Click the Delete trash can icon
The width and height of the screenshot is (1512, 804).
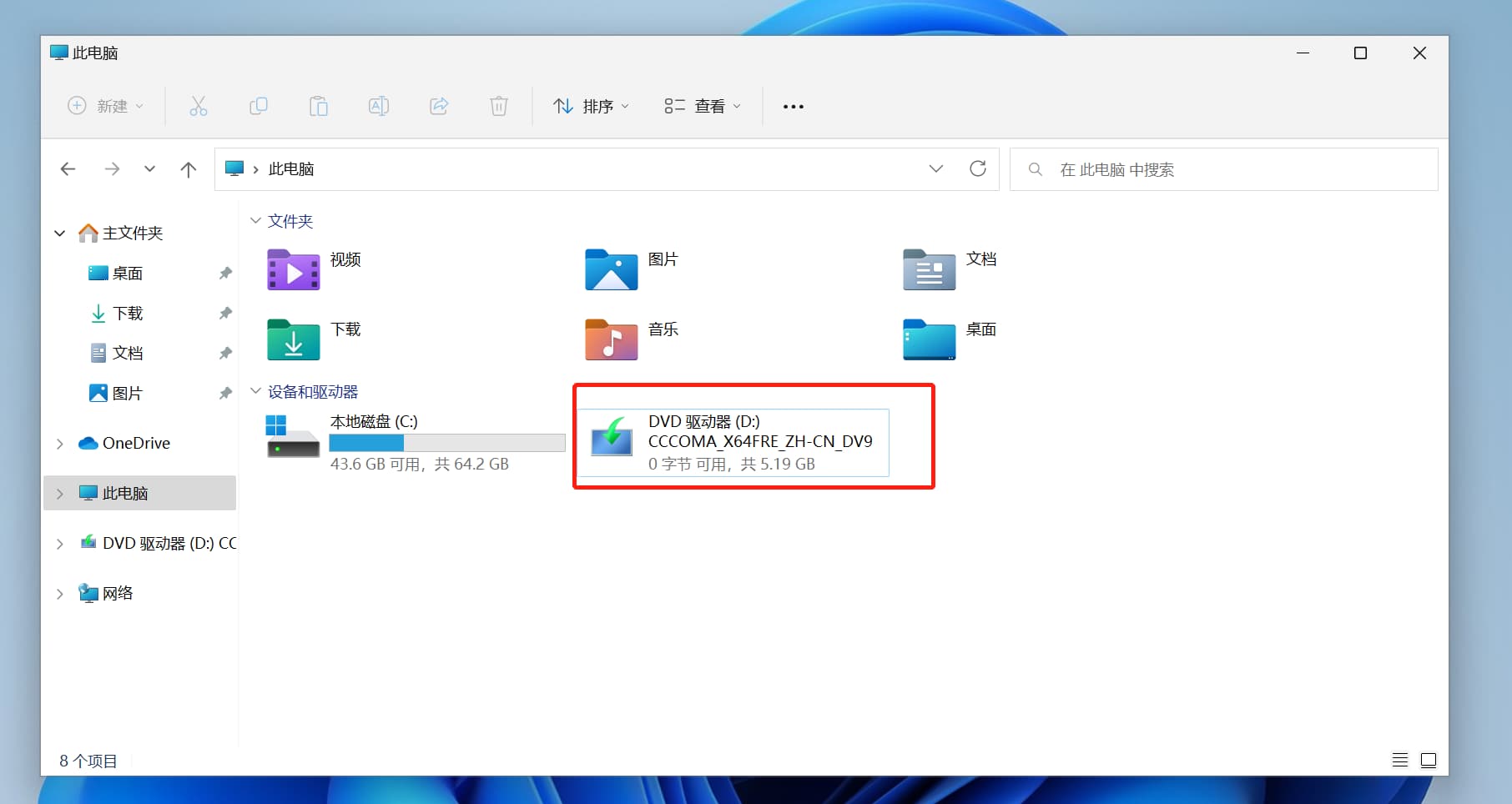[499, 106]
